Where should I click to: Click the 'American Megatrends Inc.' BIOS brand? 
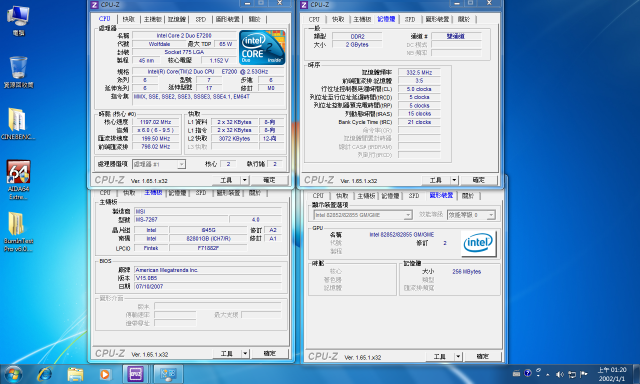click(x=208, y=270)
